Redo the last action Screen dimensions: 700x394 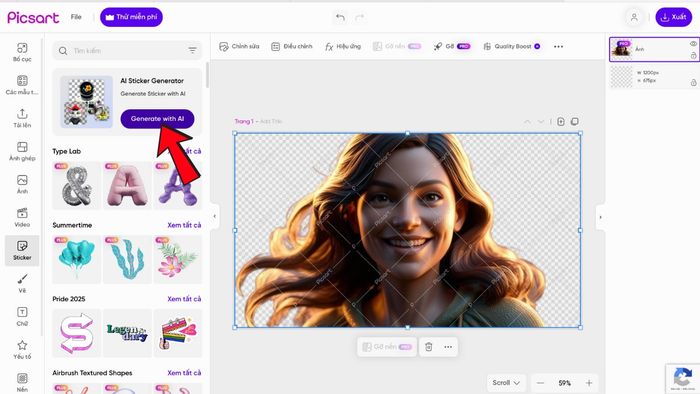tap(359, 17)
